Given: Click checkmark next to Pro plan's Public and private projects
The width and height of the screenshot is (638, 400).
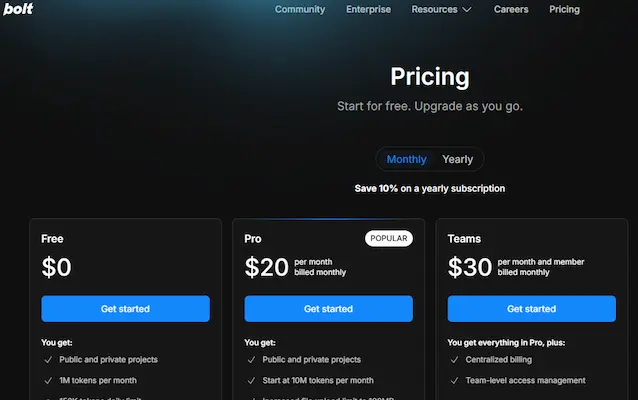Looking at the screenshot, I should [x=251, y=360].
